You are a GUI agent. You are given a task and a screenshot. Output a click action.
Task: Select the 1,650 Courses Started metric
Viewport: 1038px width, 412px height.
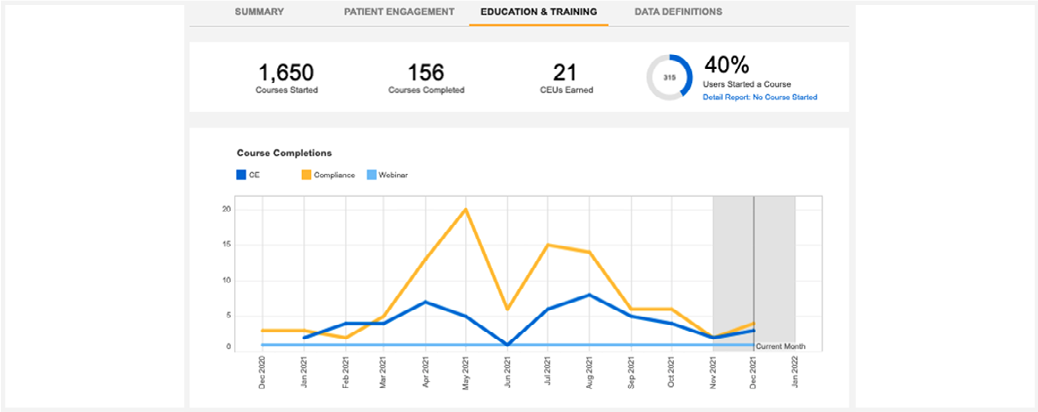[286, 73]
